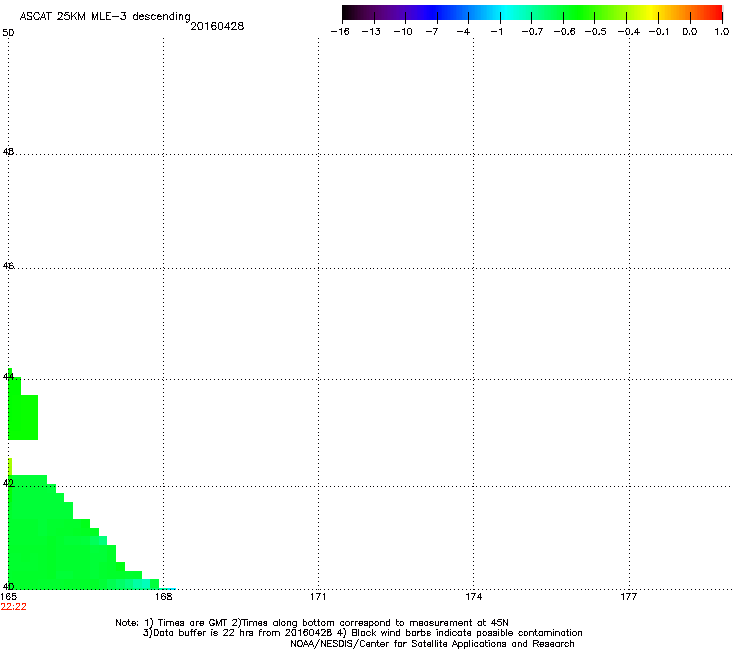
Task: Click the -16 color bar label
Action: pos(340,32)
